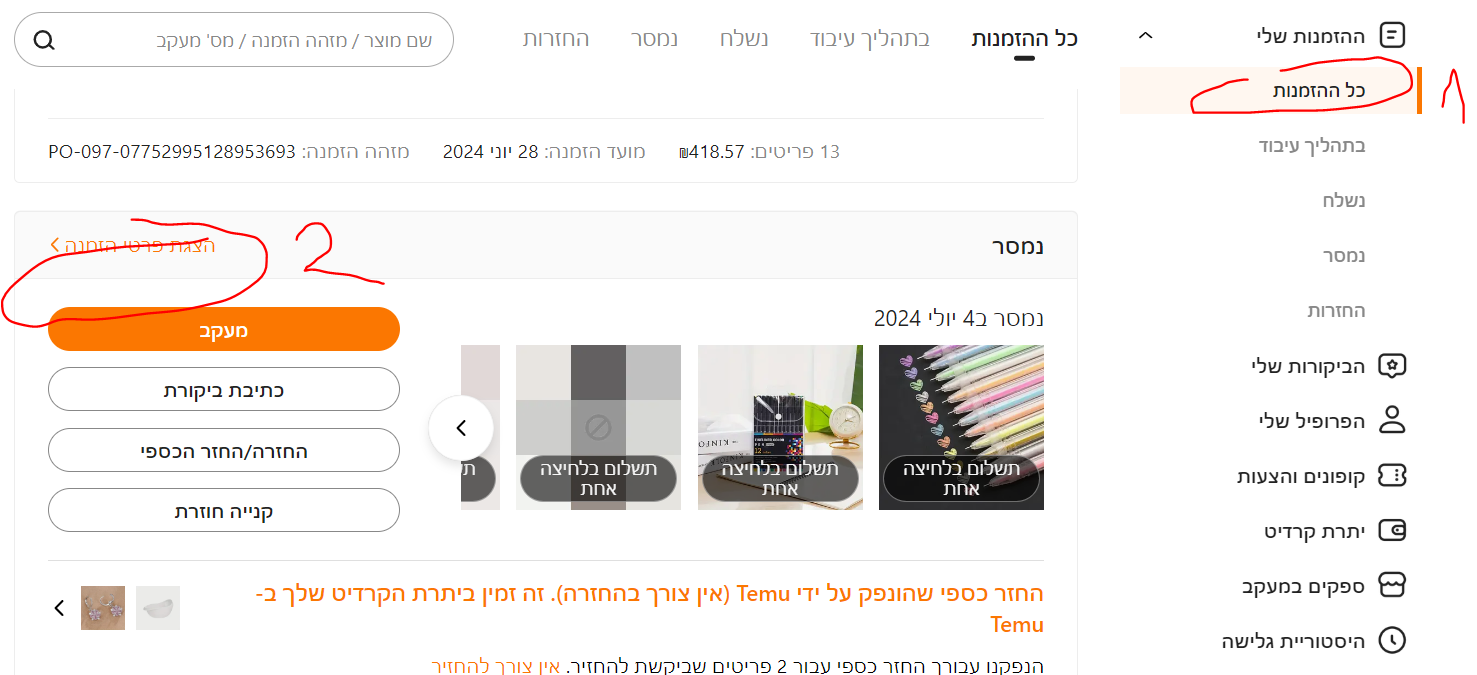The image size is (1477, 675).
Task: Expand refunded items thumbnails arrow
Action: 59,607
